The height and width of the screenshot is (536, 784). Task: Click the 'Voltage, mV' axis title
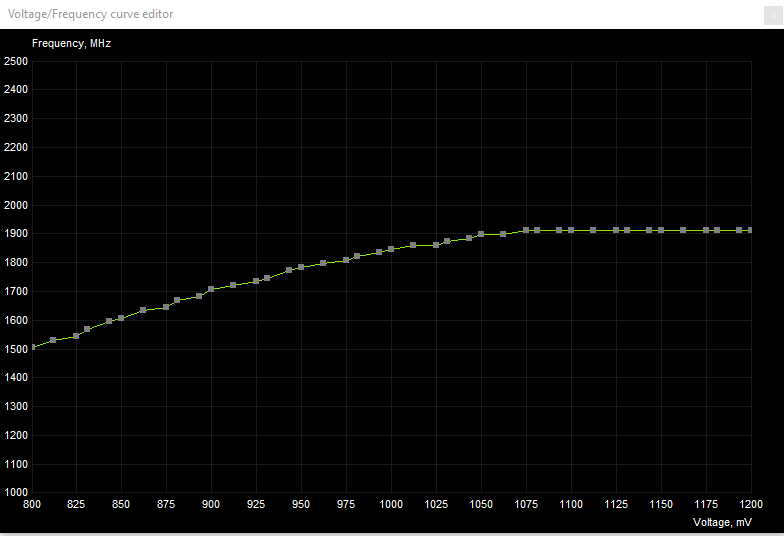click(x=722, y=522)
